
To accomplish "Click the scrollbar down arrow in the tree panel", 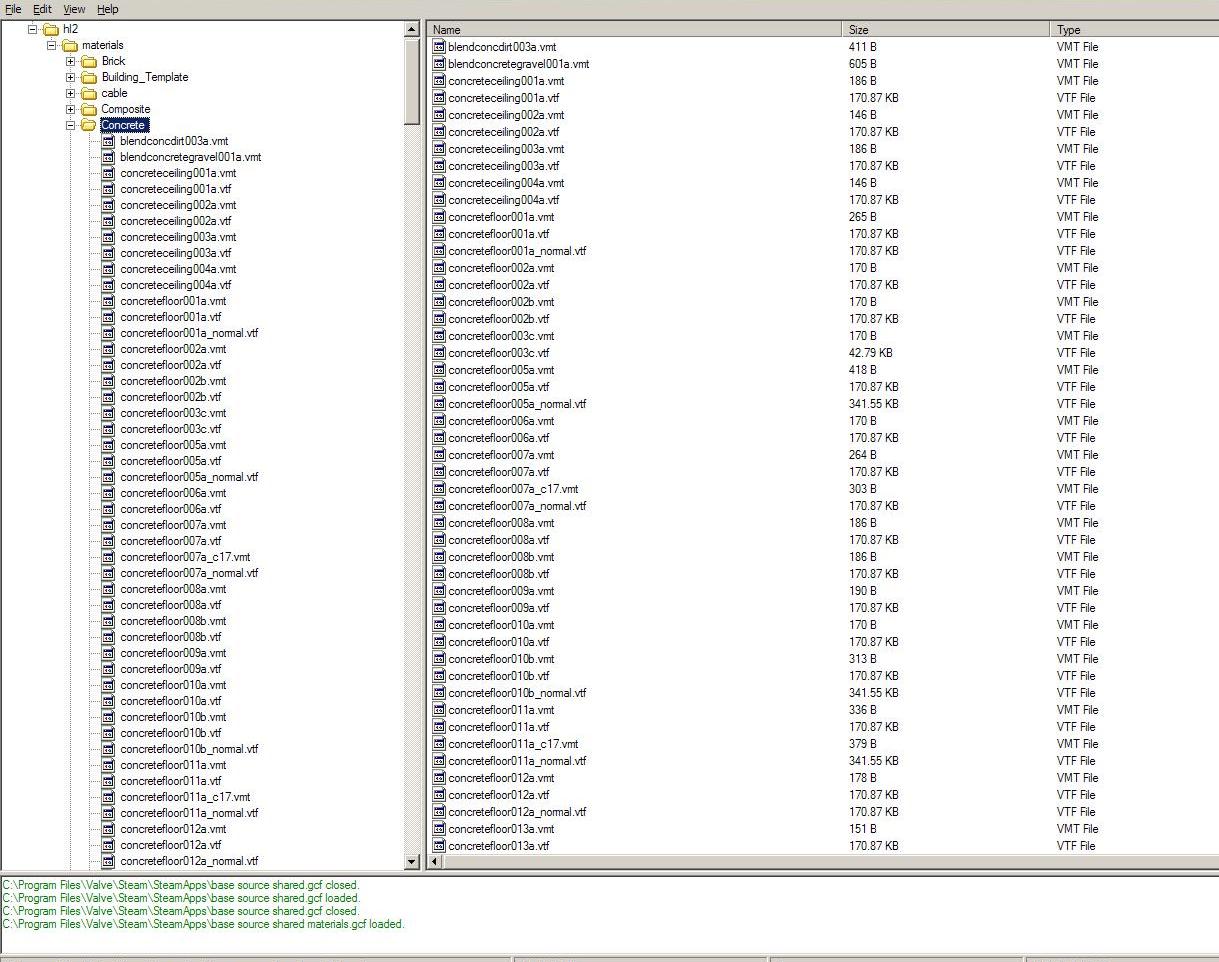I will (x=412, y=862).
